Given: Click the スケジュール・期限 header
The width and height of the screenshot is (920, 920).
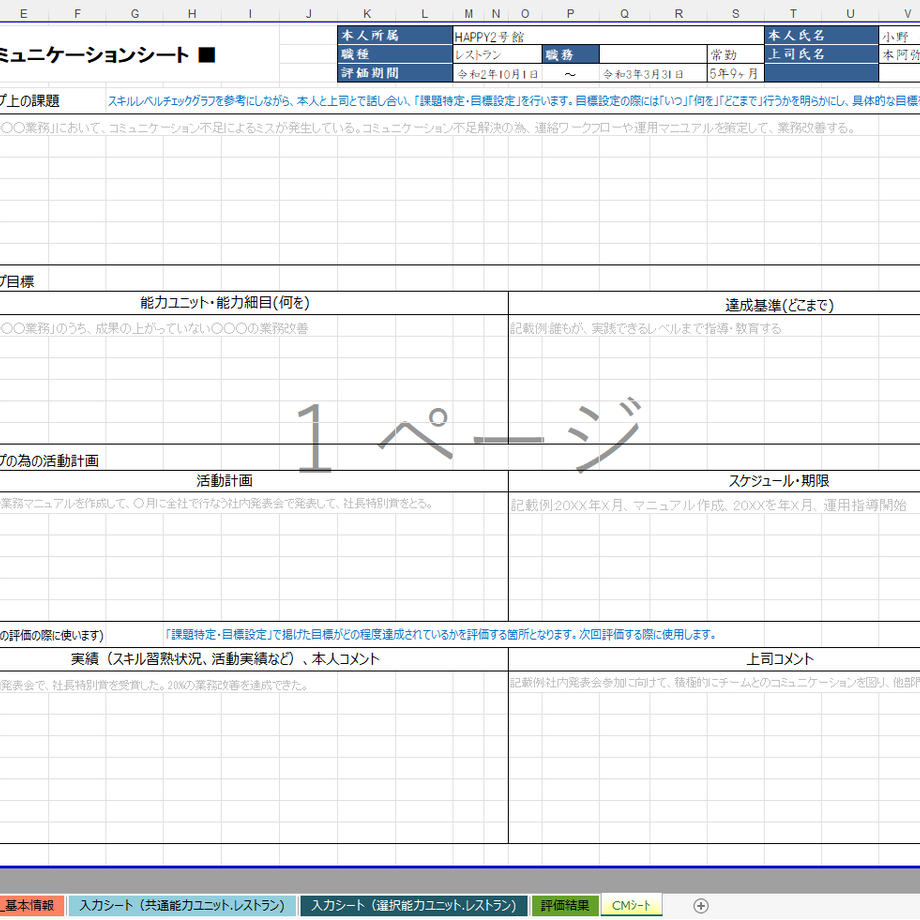Looking at the screenshot, I should pyautogui.click(x=779, y=481).
